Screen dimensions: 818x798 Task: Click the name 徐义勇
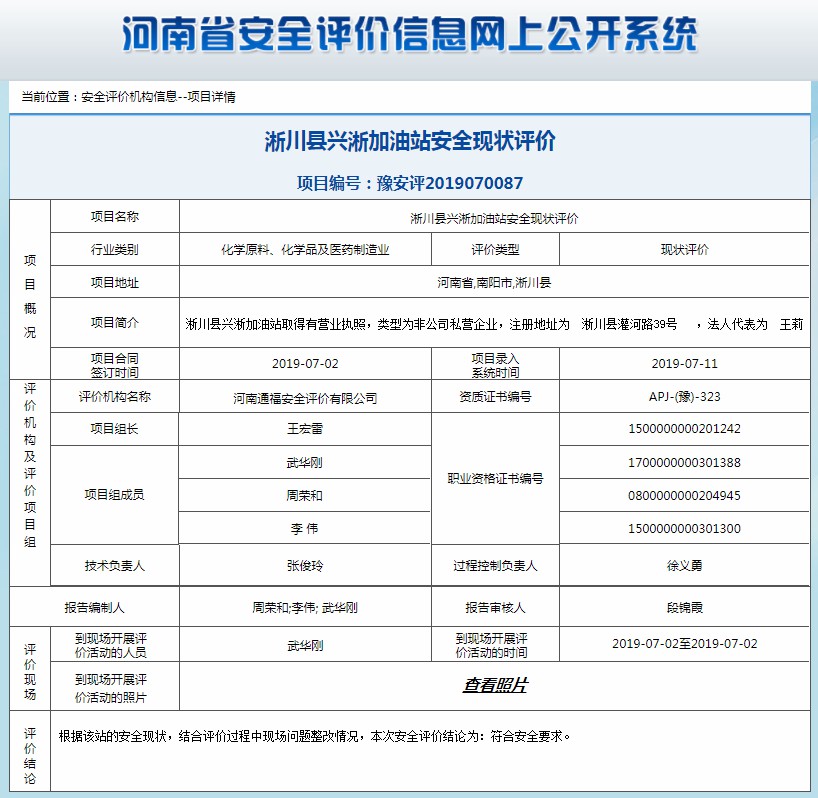[x=684, y=565]
